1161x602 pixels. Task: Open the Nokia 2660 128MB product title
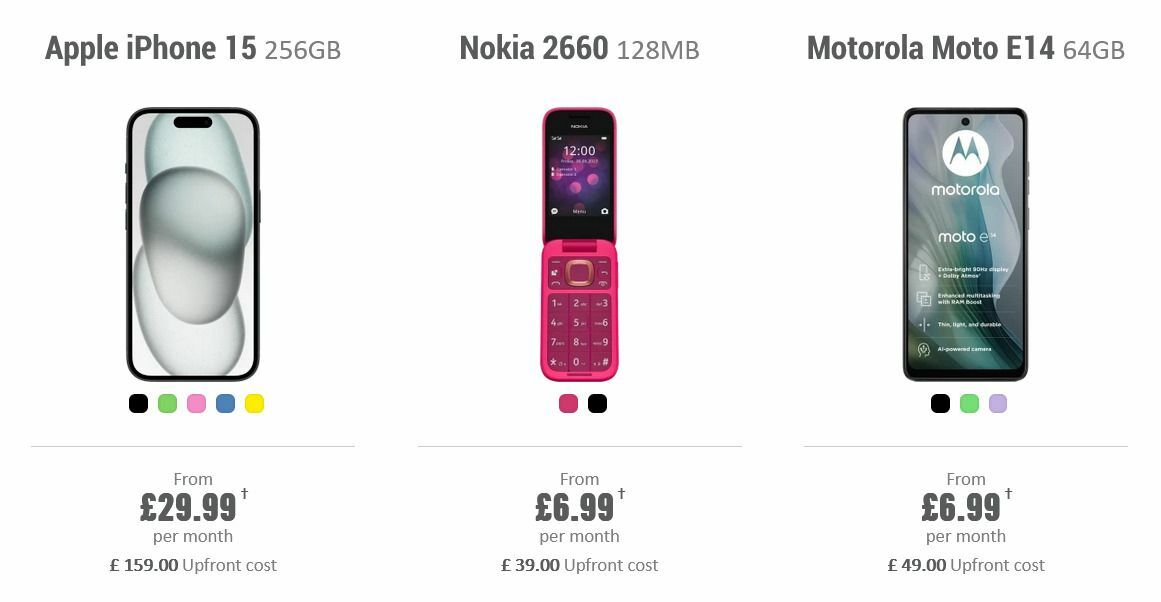click(x=580, y=47)
